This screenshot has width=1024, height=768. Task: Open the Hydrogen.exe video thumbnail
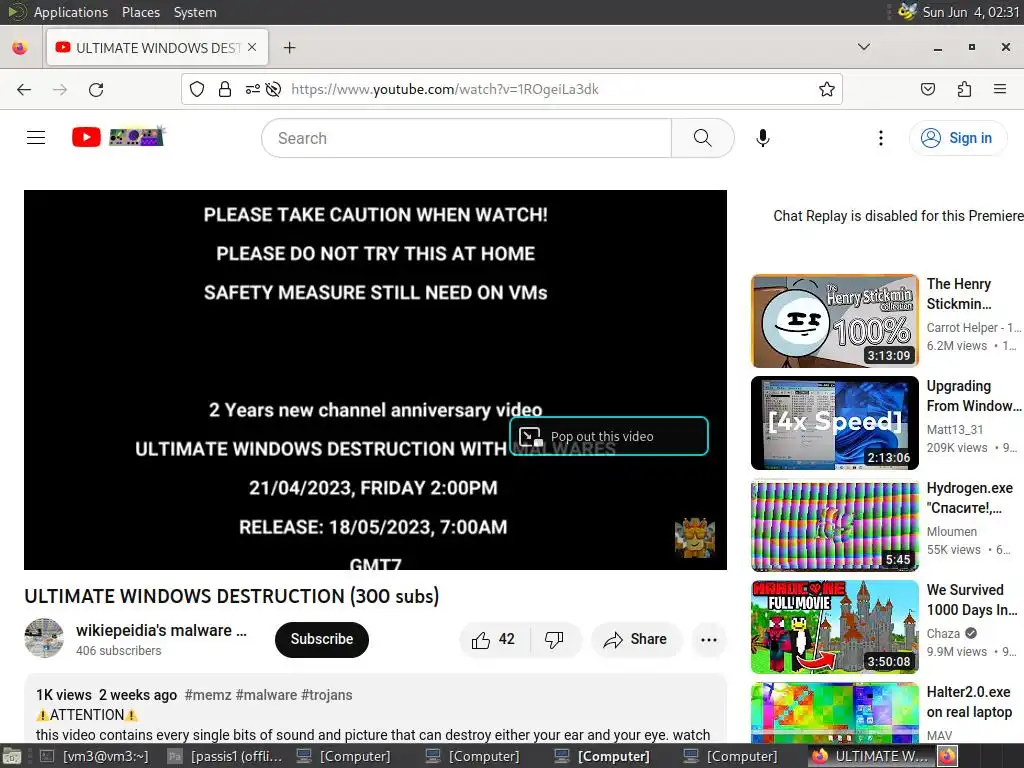point(835,524)
